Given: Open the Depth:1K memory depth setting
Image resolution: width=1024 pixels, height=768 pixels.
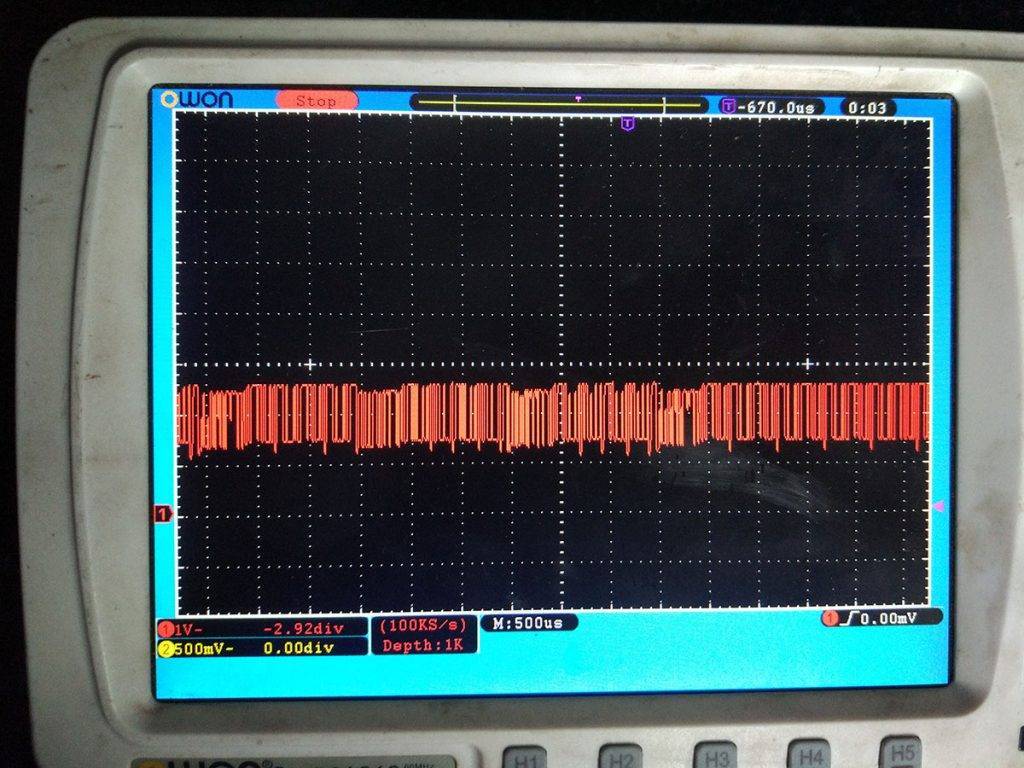Looking at the screenshot, I should coord(424,646).
